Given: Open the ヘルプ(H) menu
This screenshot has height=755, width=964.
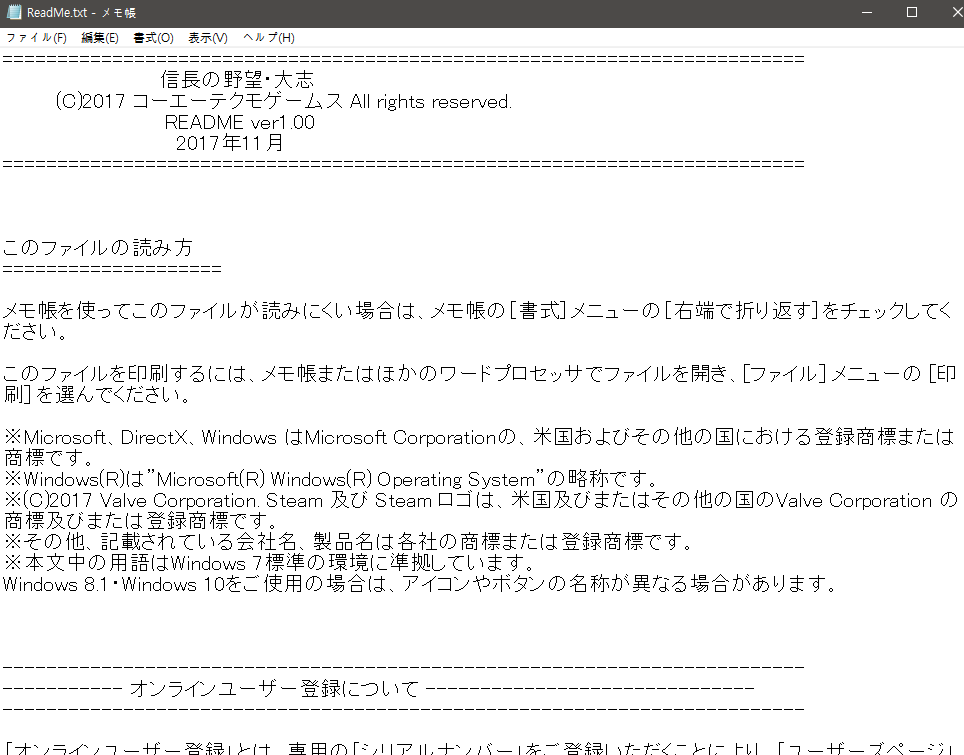Looking at the screenshot, I should (269, 38).
